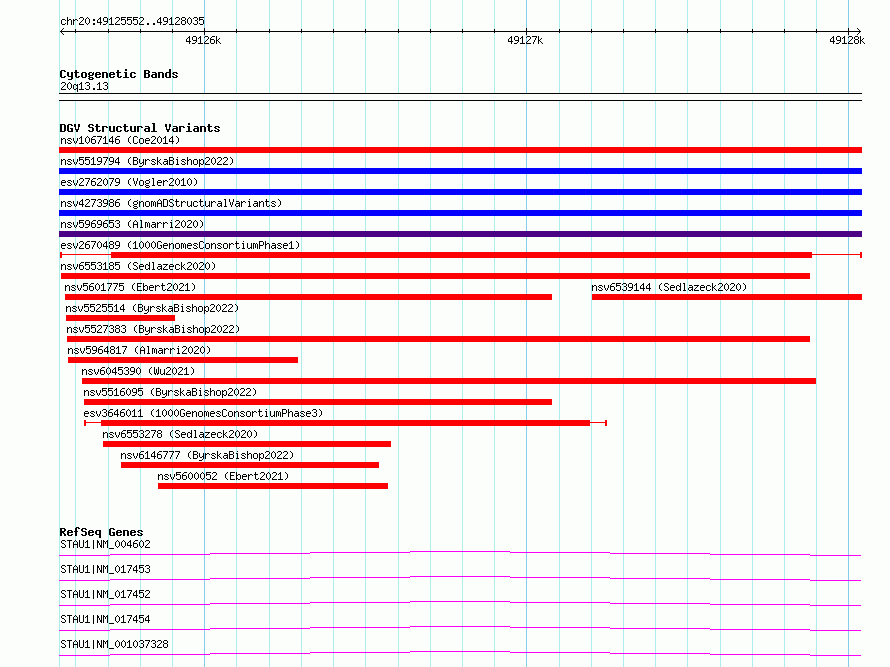Select the red bar under esv2670489
Screen dimensions: 890x667
tap(461, 255)
